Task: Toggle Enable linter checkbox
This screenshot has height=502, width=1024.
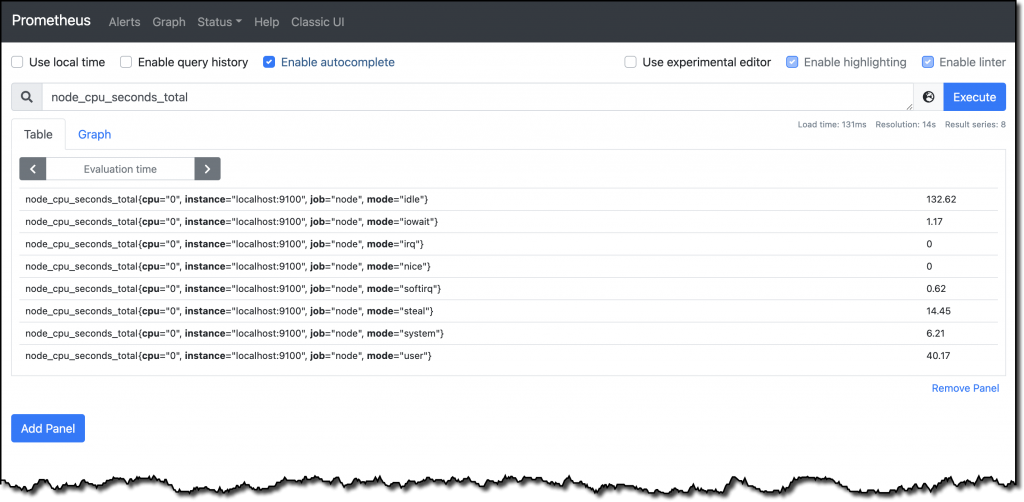Action: pyautogui.click(x=927, y=63)
